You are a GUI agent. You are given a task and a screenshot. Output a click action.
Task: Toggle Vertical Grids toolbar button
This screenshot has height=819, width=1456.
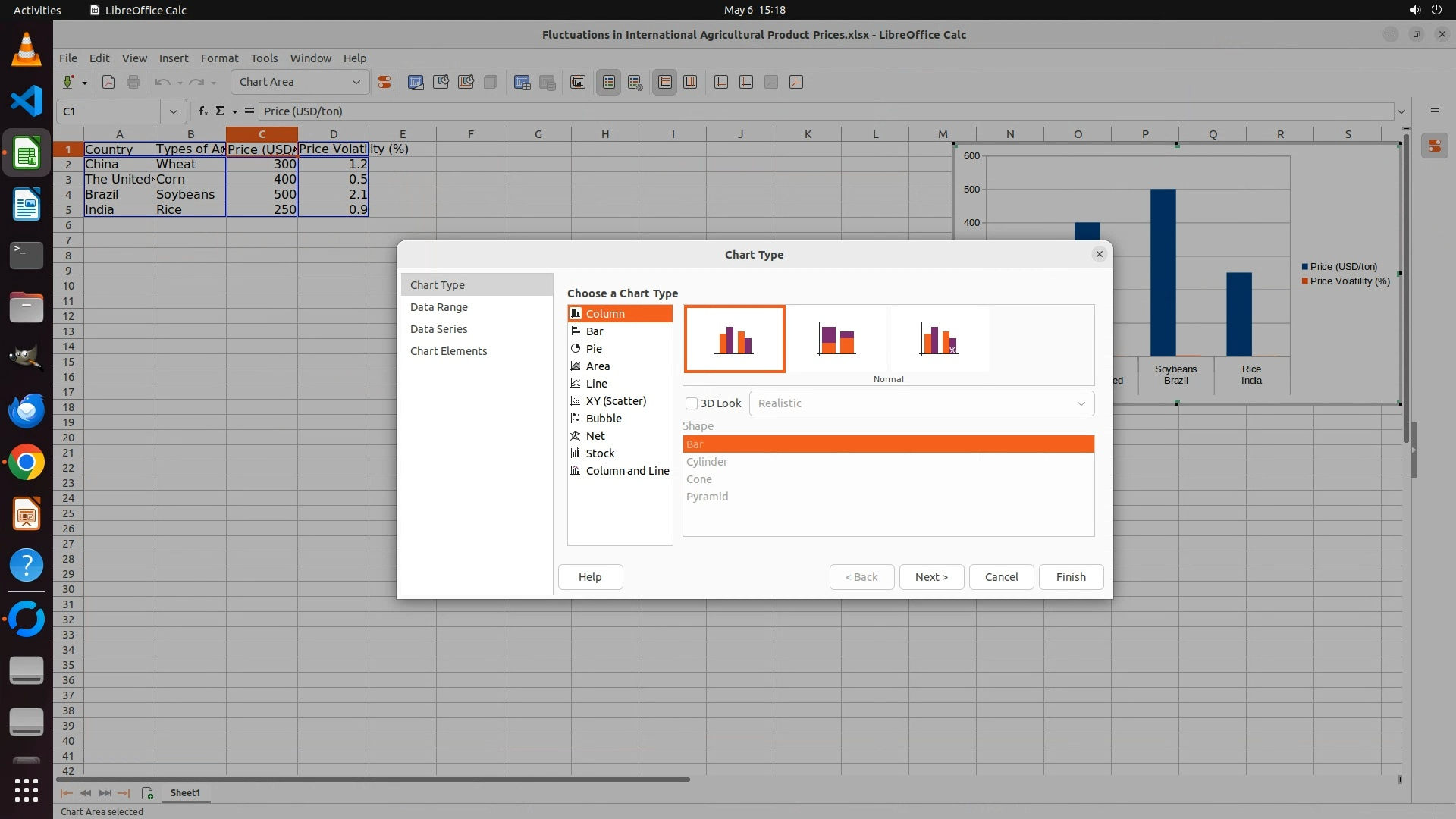coord(690,83)
